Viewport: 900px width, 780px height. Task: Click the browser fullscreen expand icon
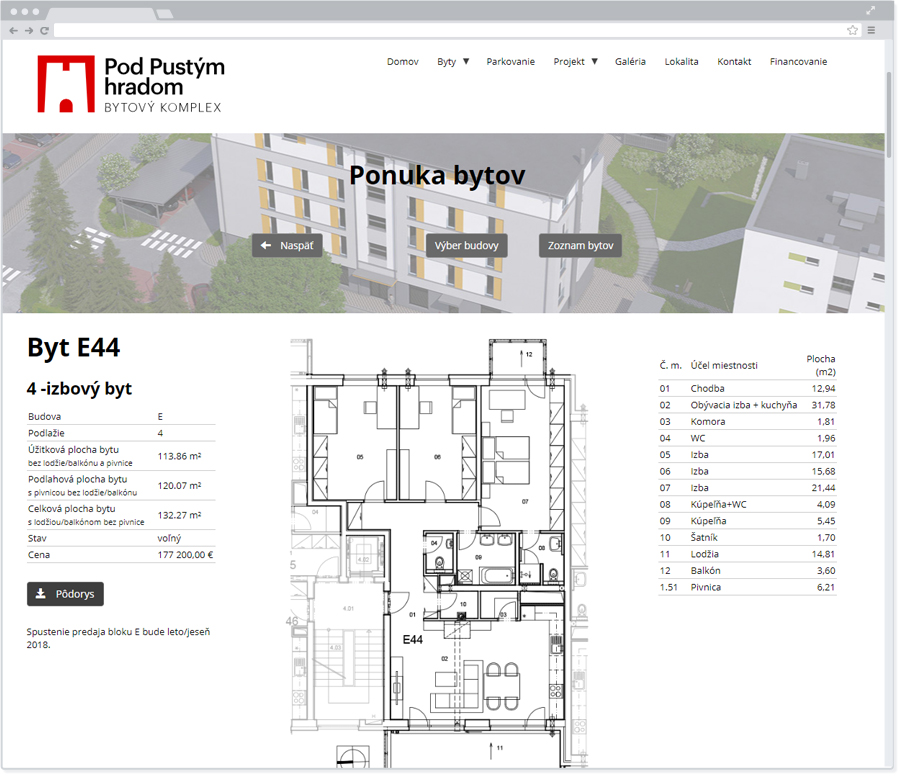[870, 11]
